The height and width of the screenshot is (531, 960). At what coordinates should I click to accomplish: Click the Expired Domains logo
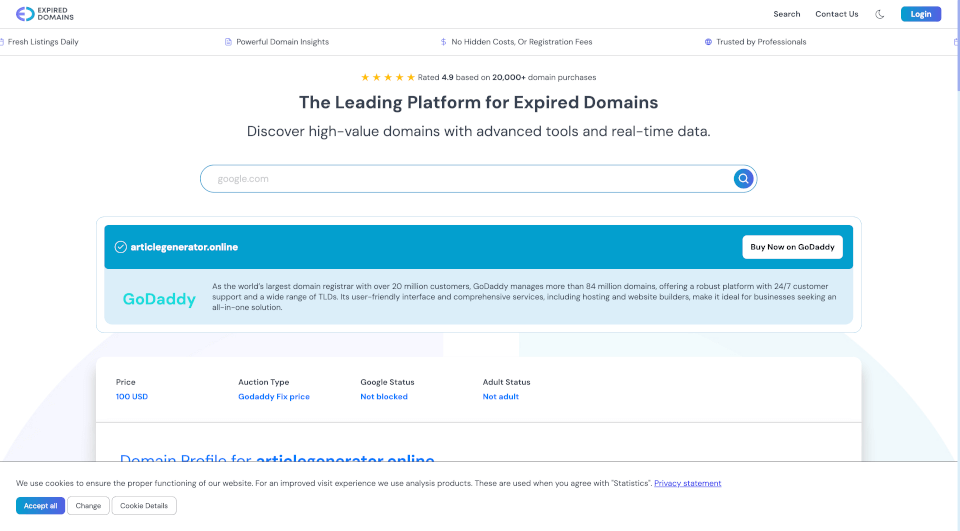pyautogui.click(x=45, y=14)
